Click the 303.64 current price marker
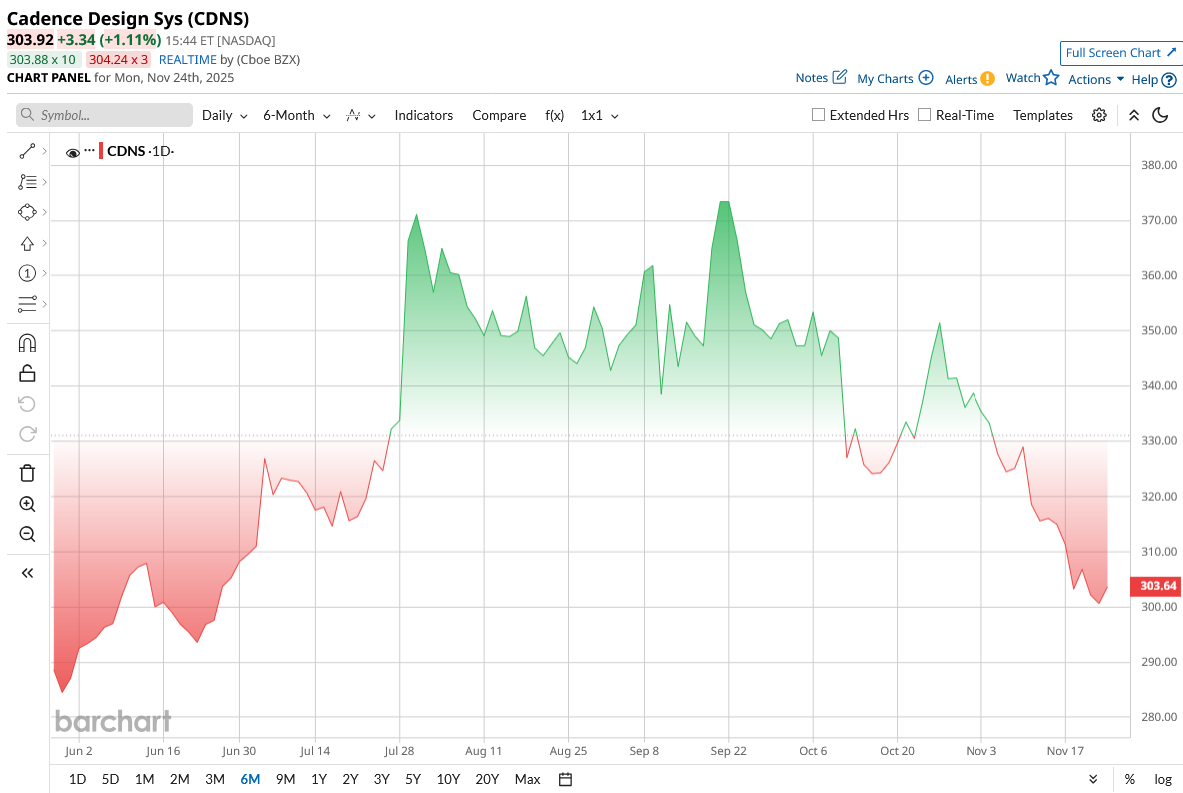Screen dimensions: 1183x793 coord(1157,586)
